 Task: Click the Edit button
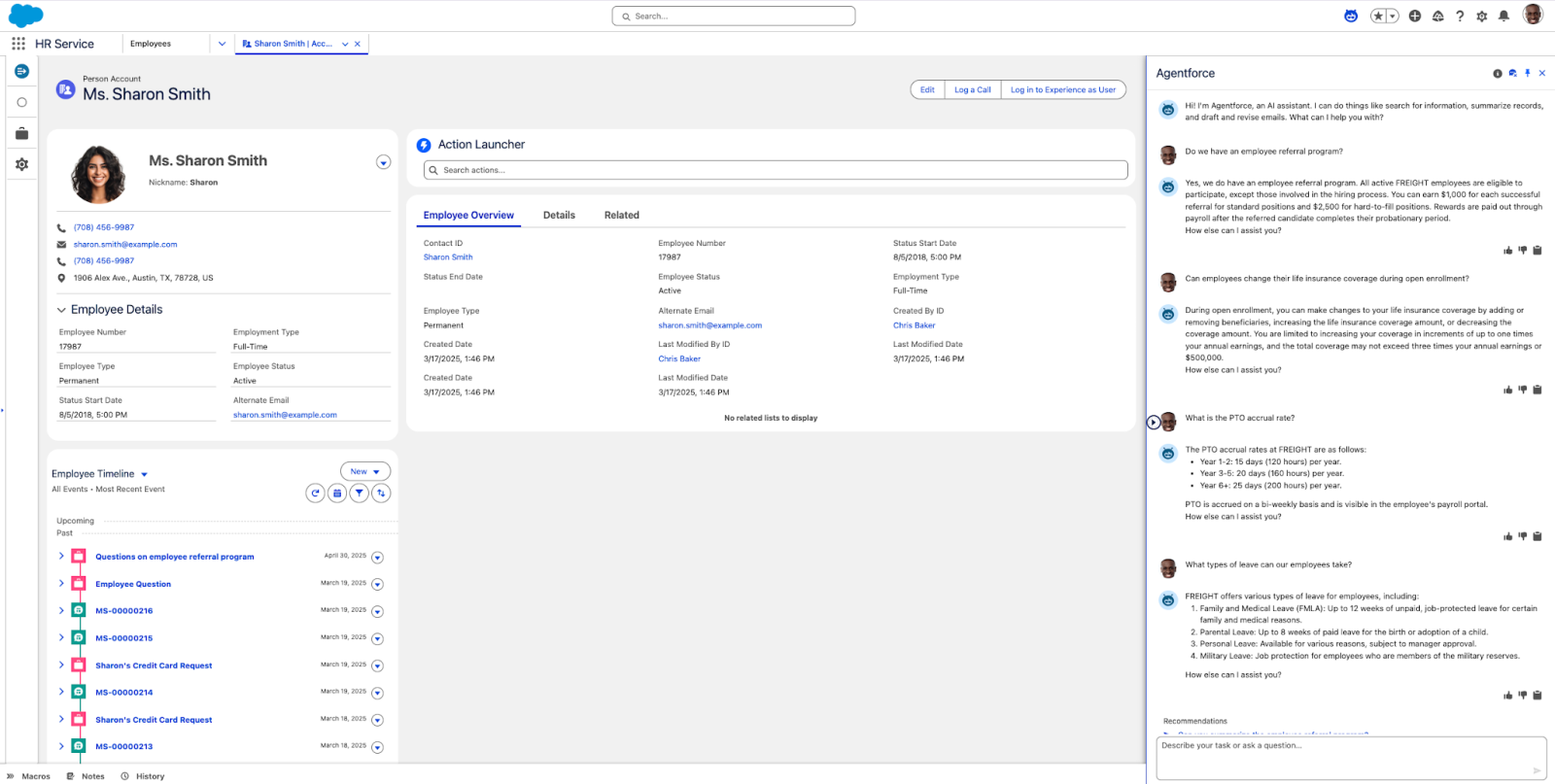(x=927, y=89)
